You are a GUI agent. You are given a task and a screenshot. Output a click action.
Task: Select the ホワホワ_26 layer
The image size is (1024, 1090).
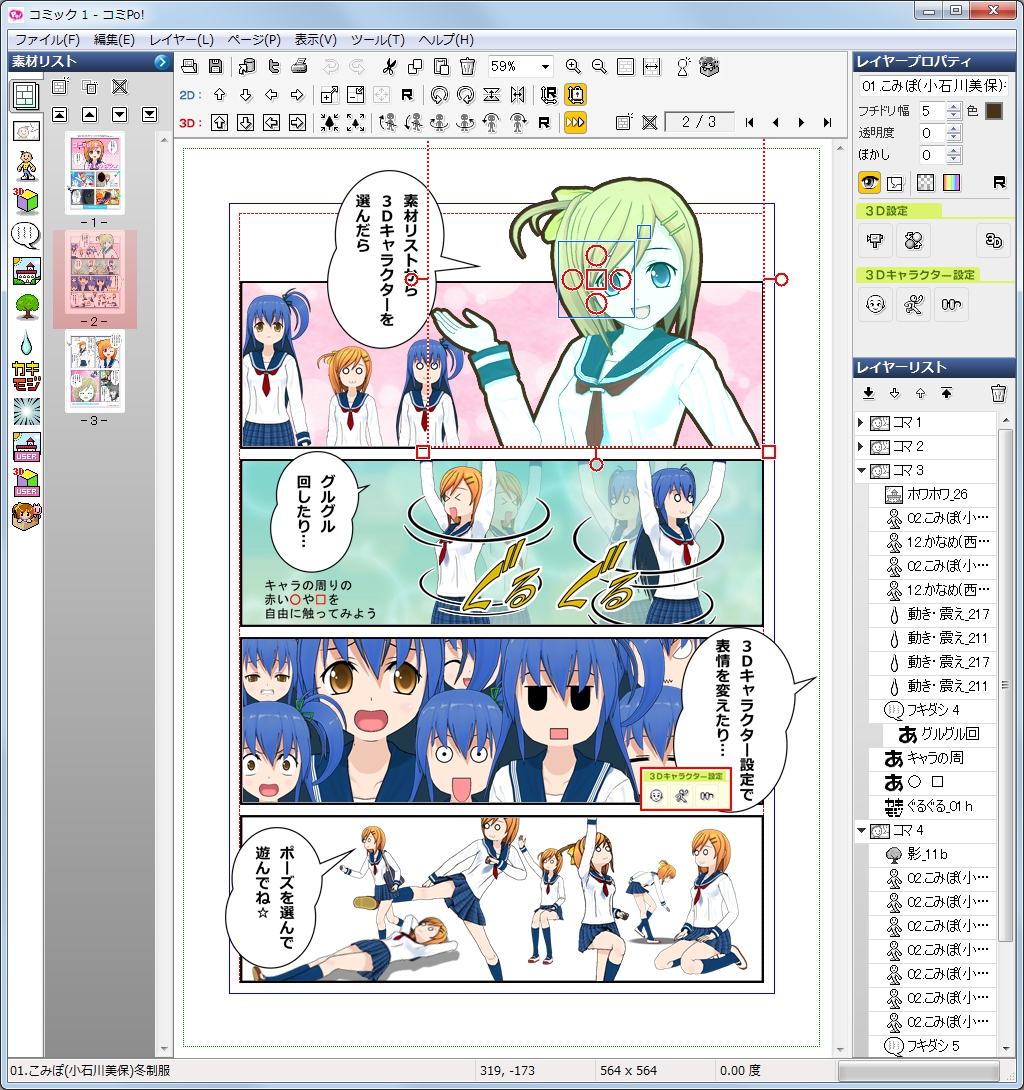932,494
